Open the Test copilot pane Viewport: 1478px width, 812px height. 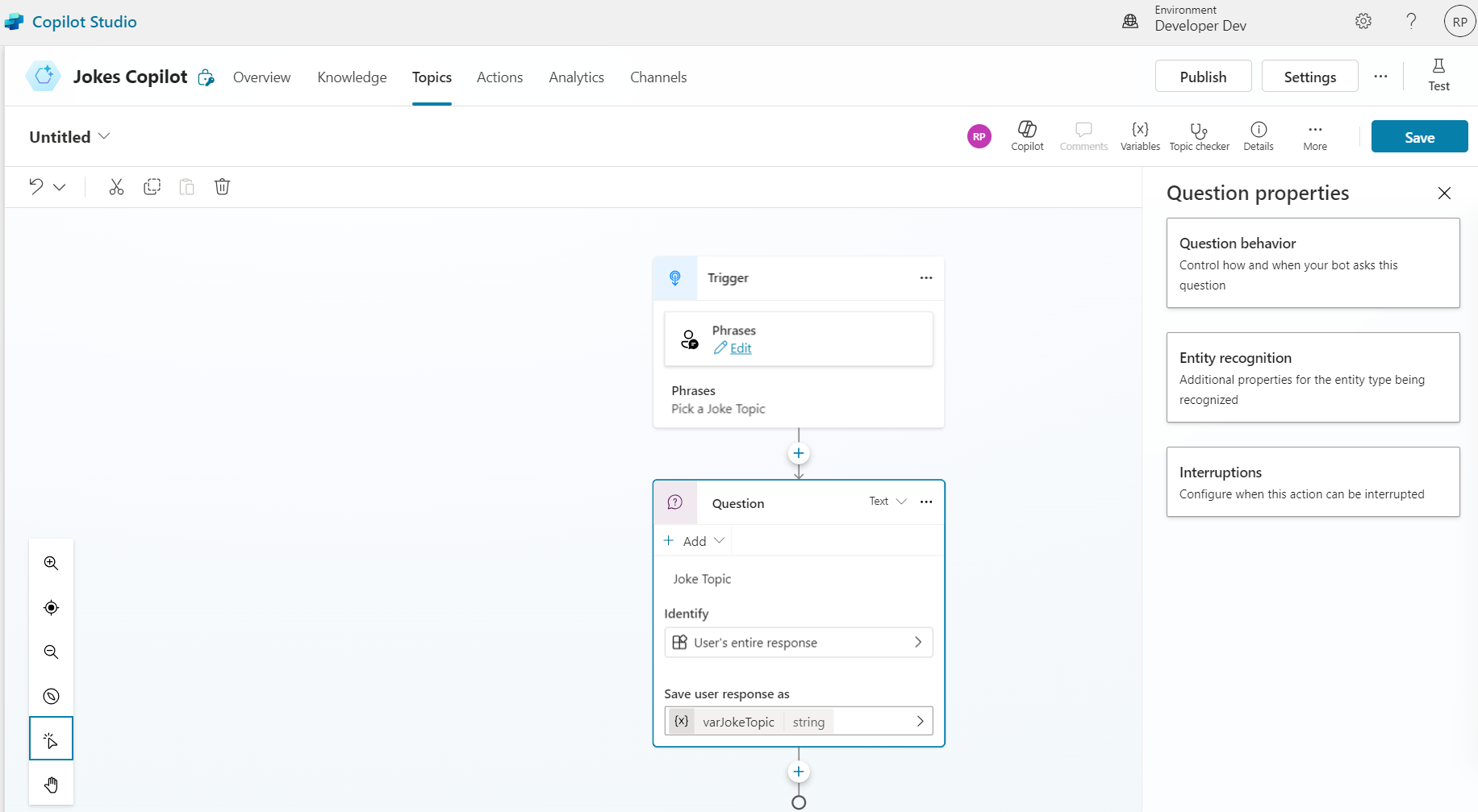click(x=1438, y=75)
